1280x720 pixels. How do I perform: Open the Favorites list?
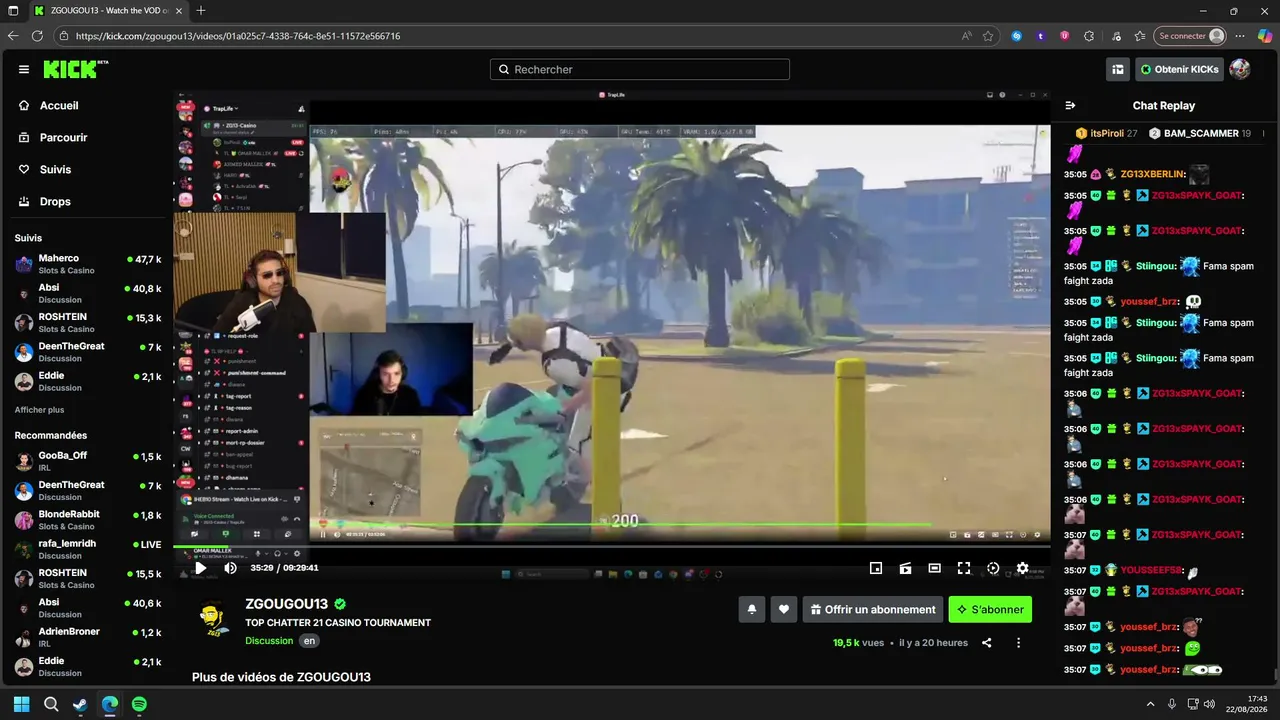coord(1140,36)
